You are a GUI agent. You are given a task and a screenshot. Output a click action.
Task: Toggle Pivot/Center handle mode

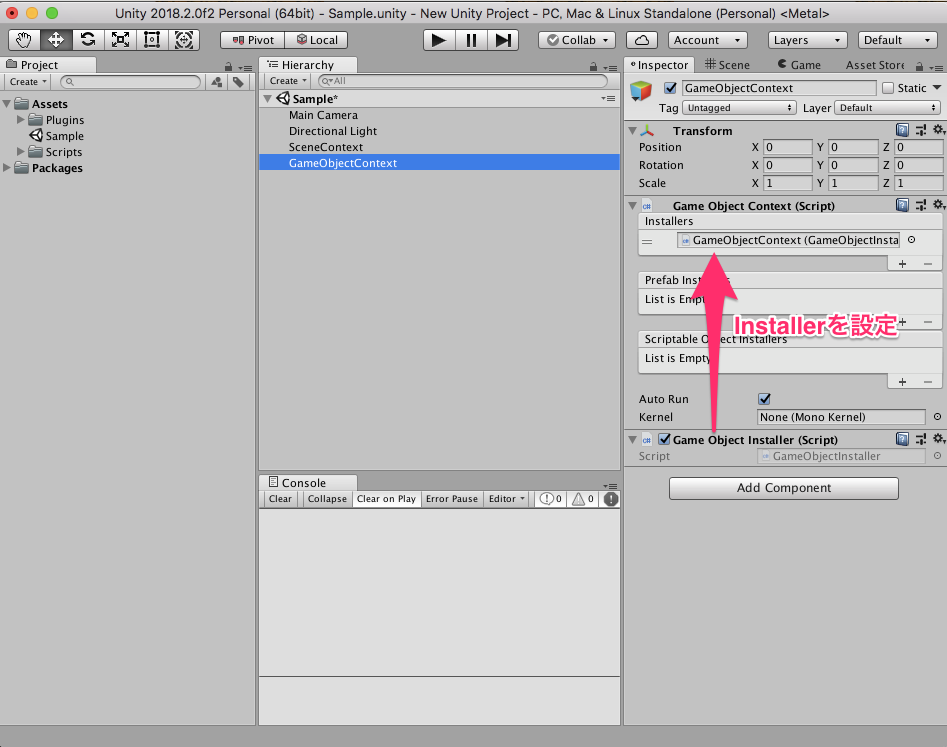point(252,40)
